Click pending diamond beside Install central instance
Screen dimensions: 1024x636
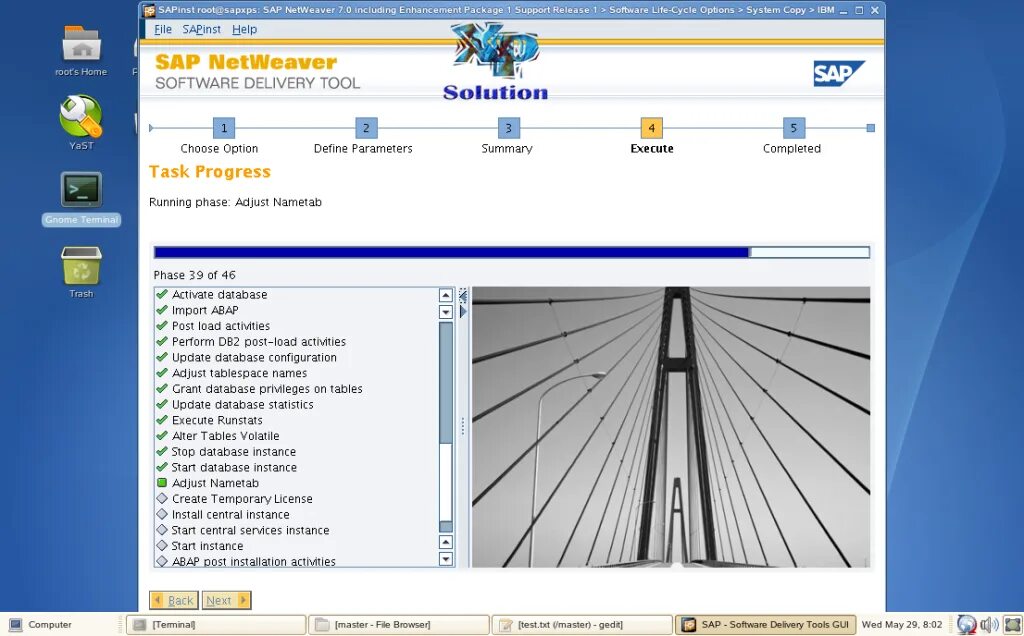[162, 514]
